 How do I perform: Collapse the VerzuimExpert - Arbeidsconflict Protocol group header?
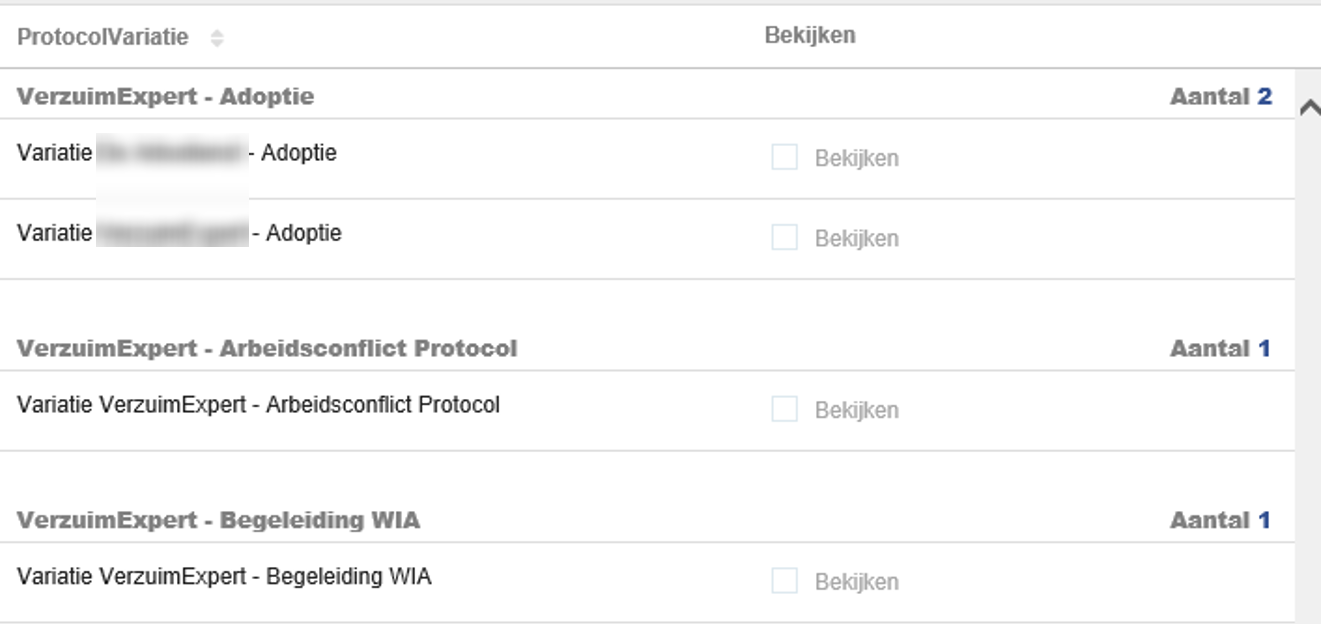tap(267, 348)
